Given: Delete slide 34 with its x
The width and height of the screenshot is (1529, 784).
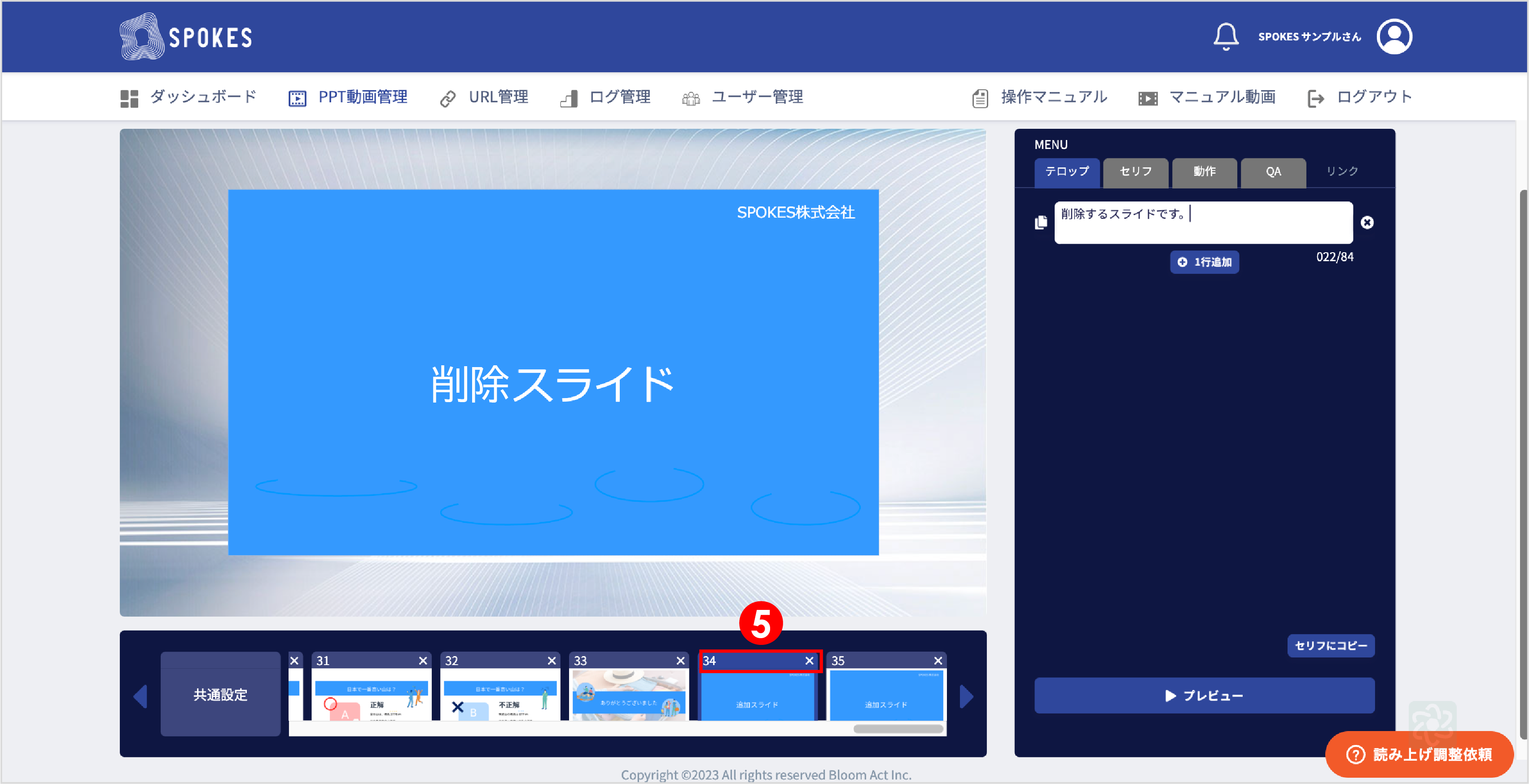Looking at the screenshot, I should 809,661.
